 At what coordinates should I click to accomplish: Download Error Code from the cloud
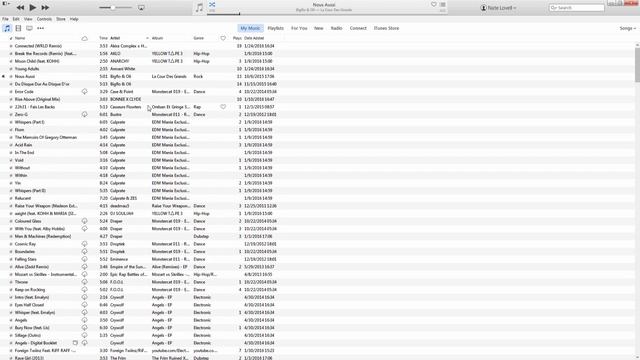click(84, 92)
